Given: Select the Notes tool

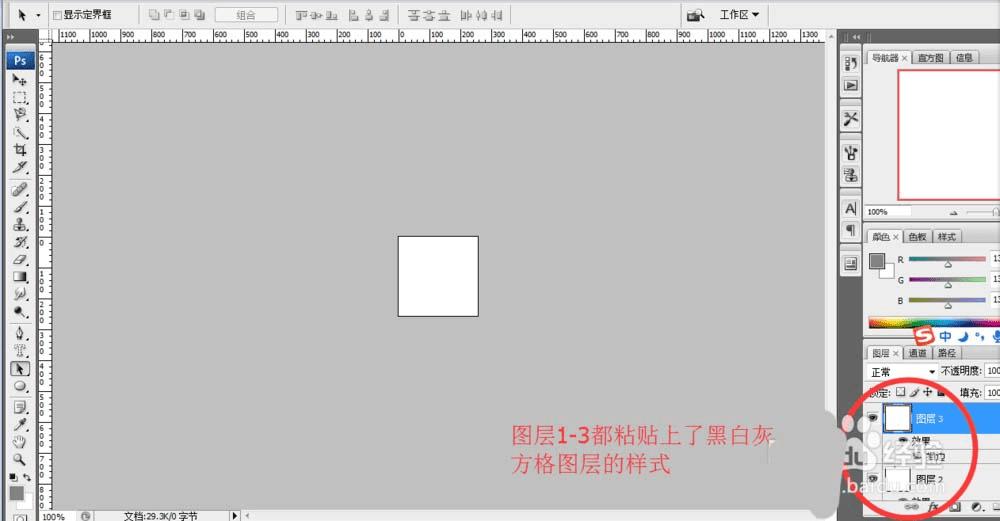Looking at the screenshot, I should click(20, 407).
